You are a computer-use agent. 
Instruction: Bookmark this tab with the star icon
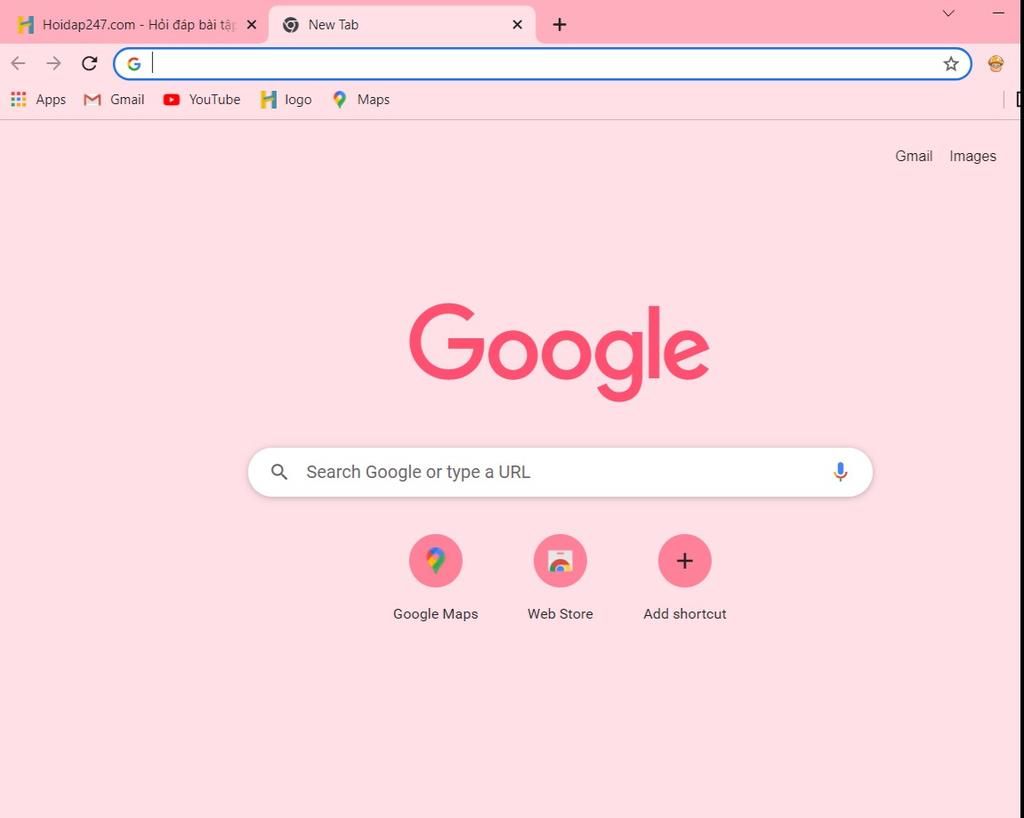tap(951, 63)
